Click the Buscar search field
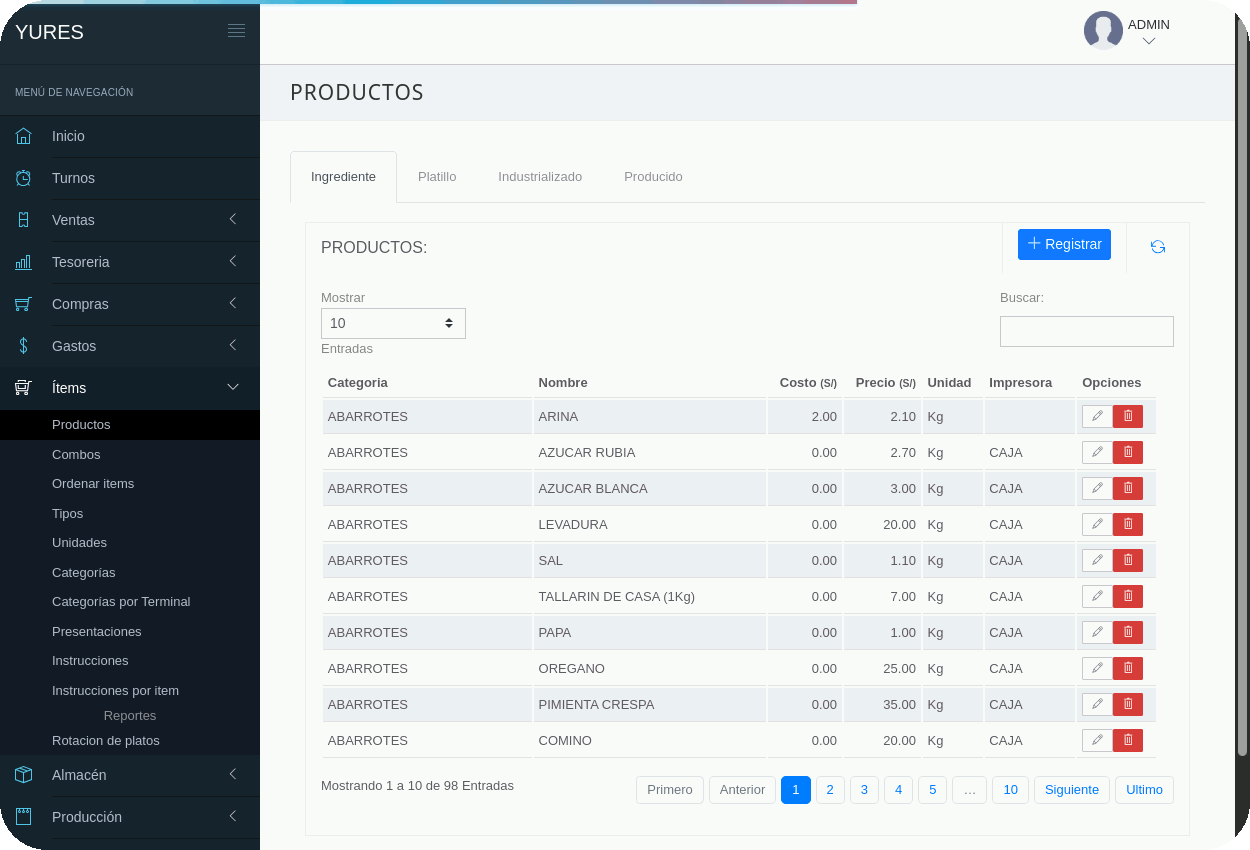 click(x=1086, y=332)
